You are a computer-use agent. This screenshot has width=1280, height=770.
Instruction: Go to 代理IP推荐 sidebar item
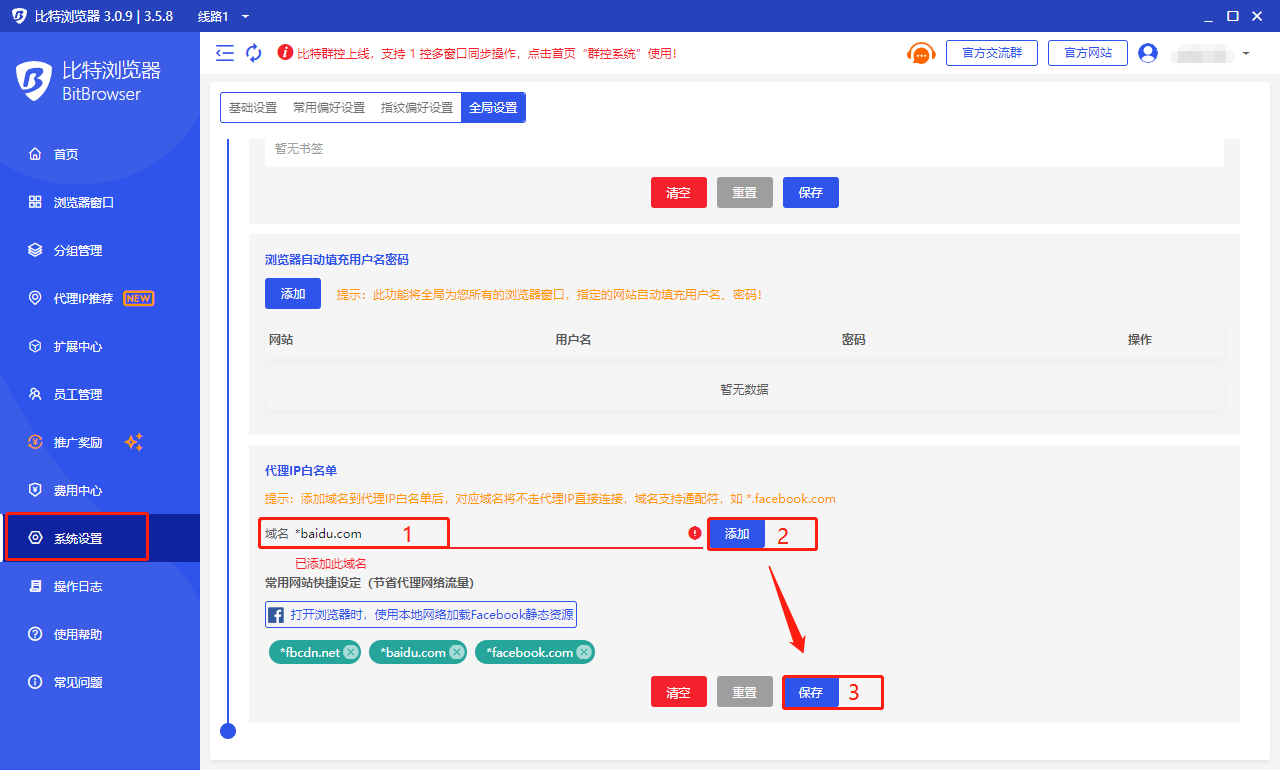pos(84,298)
